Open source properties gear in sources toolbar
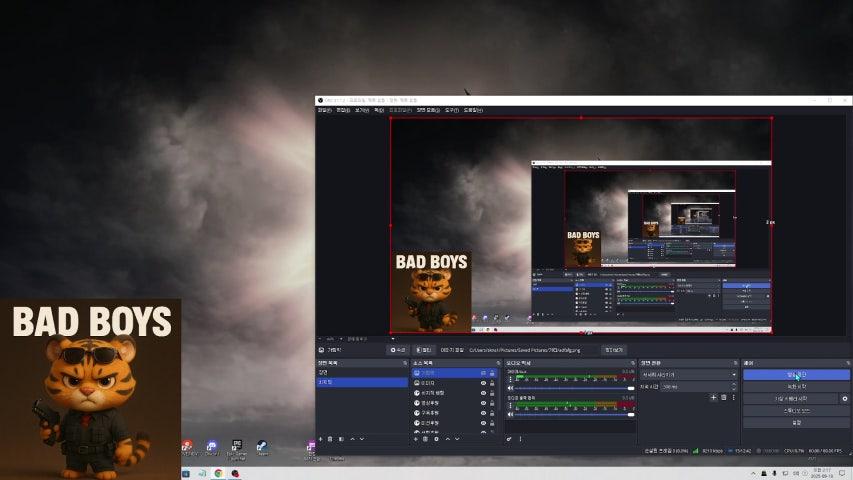853x480 pixels. coord(436,439)
